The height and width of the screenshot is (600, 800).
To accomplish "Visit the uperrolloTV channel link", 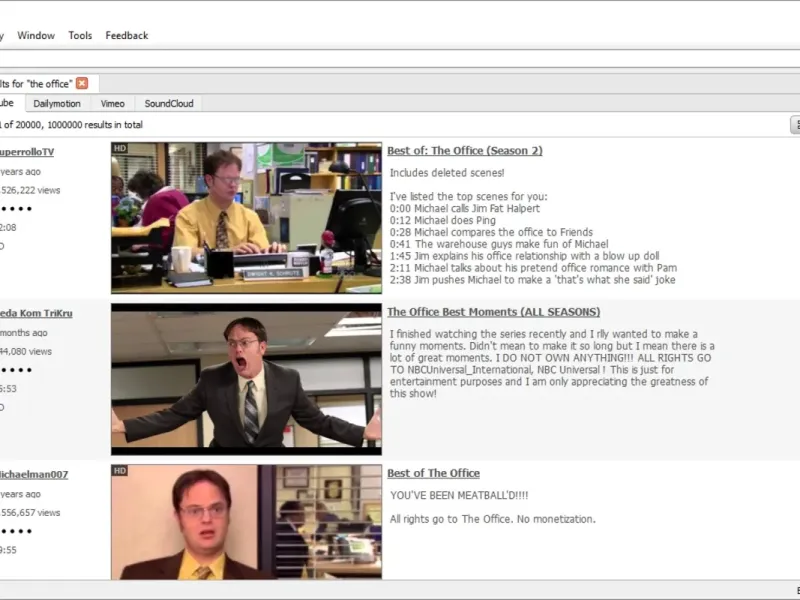I will click(x=27, y=152).
